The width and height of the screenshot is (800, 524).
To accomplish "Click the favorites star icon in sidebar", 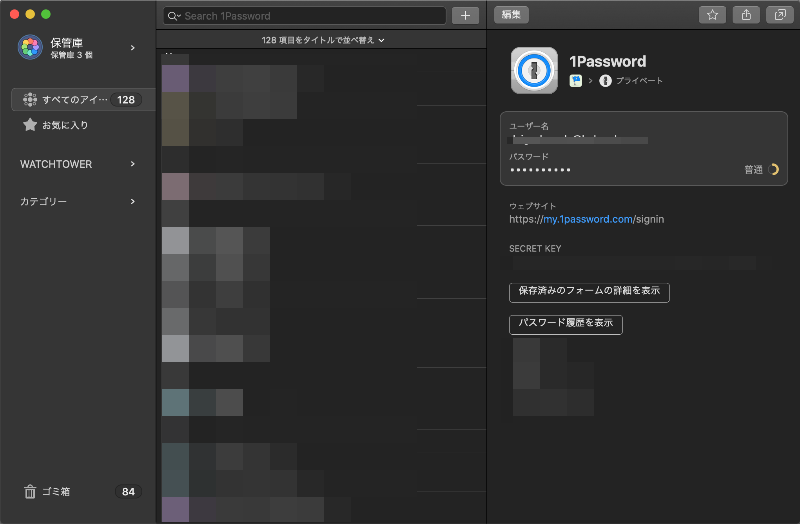I will pyautogui.click(x=30, y=124).
